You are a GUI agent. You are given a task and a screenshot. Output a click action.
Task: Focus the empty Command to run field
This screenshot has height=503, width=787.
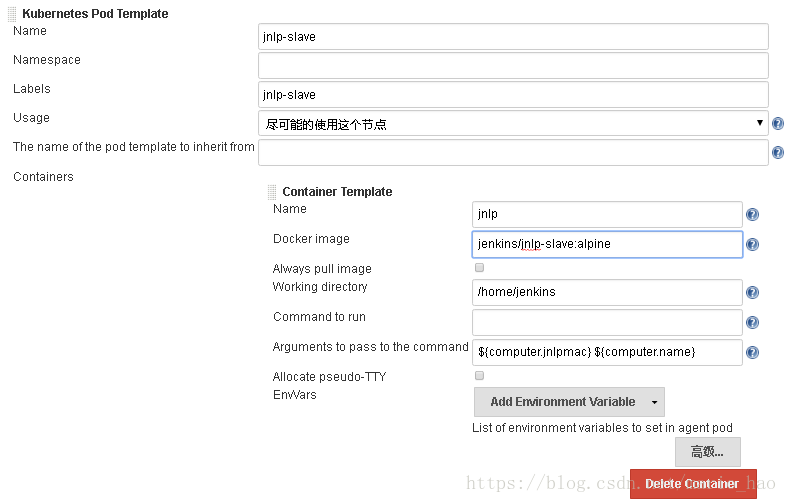click(607, 322)
